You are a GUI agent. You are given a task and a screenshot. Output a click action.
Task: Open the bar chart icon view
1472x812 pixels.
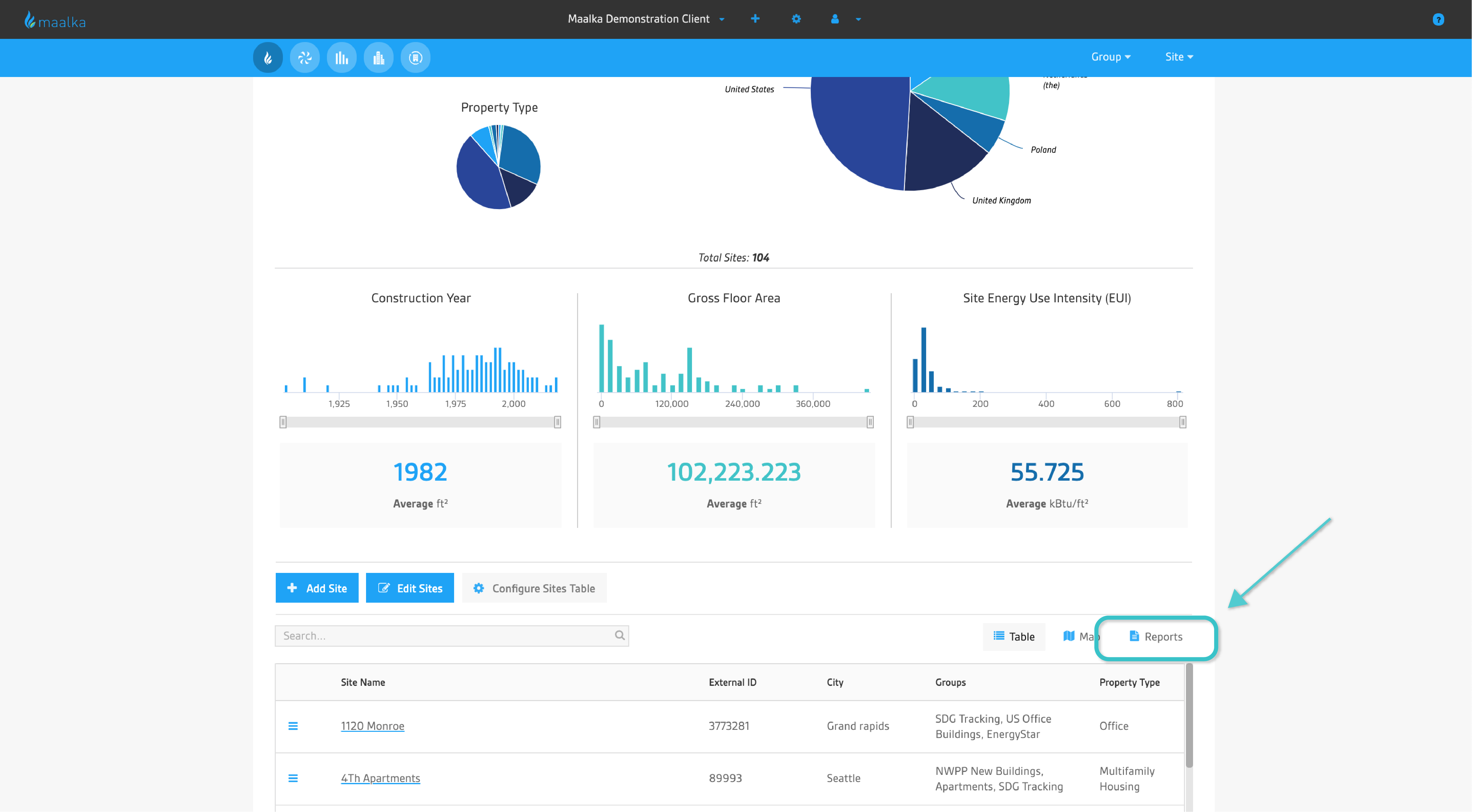342,57
